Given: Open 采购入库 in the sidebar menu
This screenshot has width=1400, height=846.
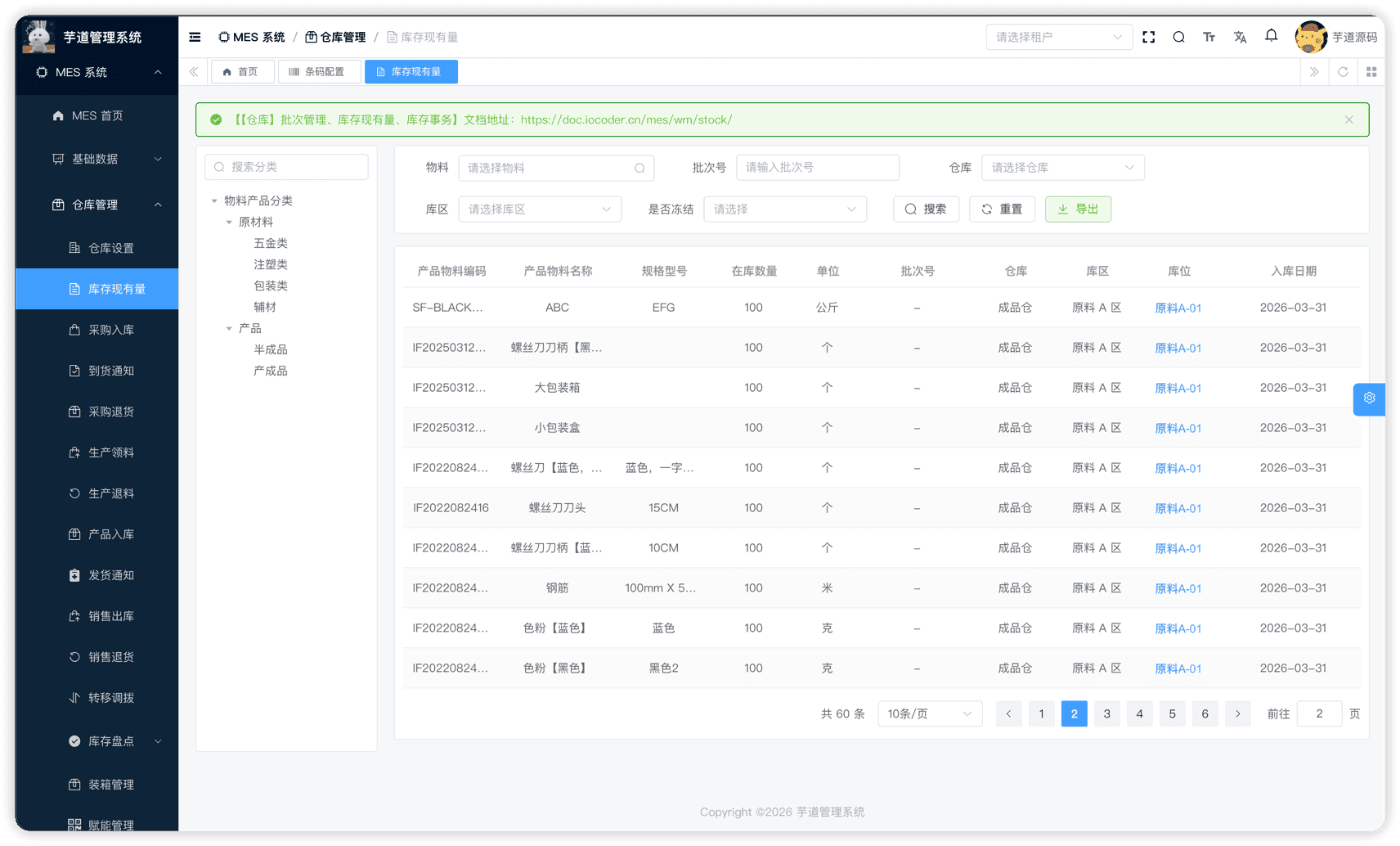Looking at the screenshot, I should pos(111,330).
